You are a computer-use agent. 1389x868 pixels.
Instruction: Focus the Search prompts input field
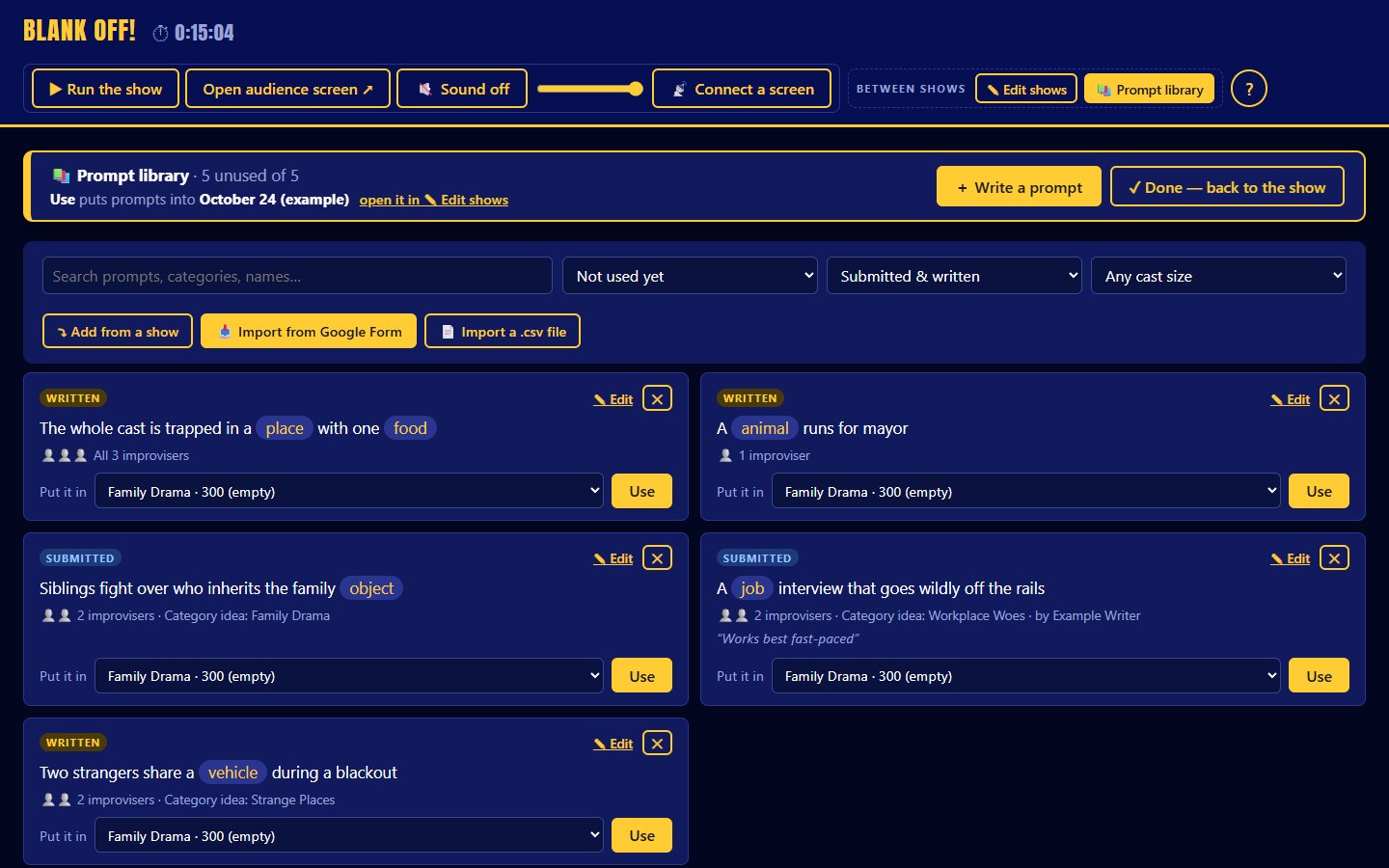297,276
